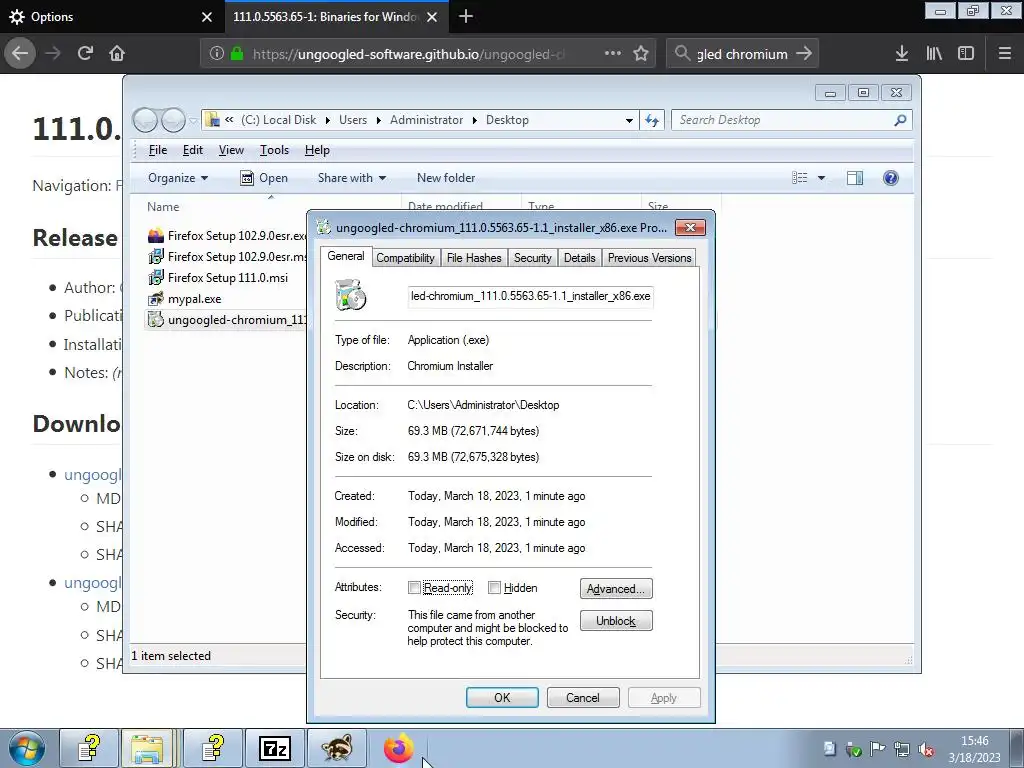
Task: Open site information icon in URL bar
Action: coord(216,54)
